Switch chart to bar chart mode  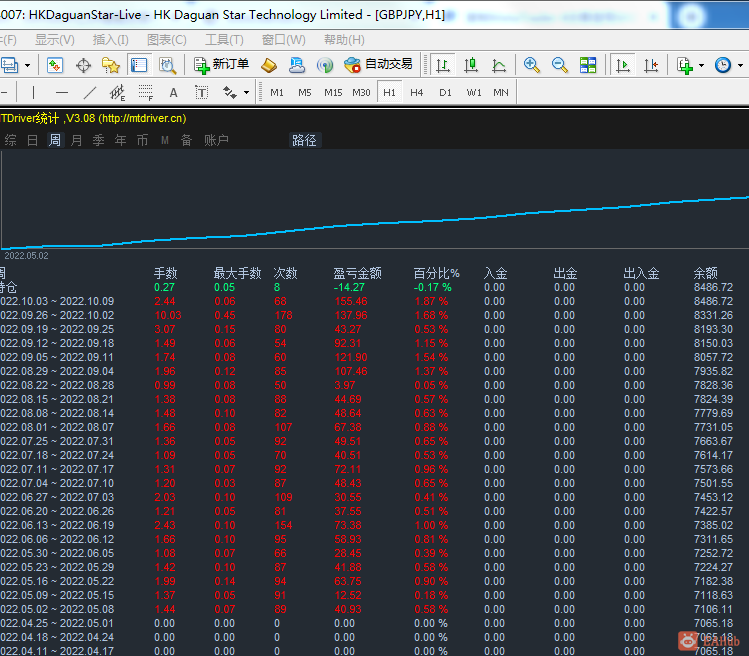[443, 65]
